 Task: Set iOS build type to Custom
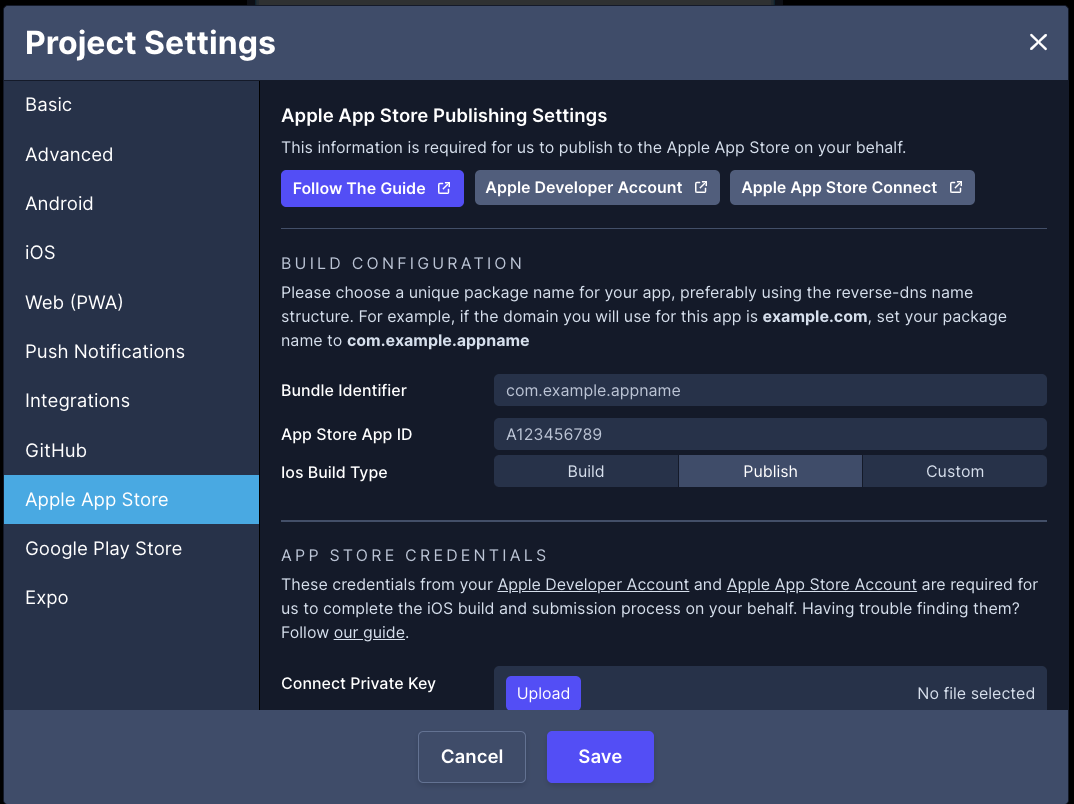pos(955,471)
